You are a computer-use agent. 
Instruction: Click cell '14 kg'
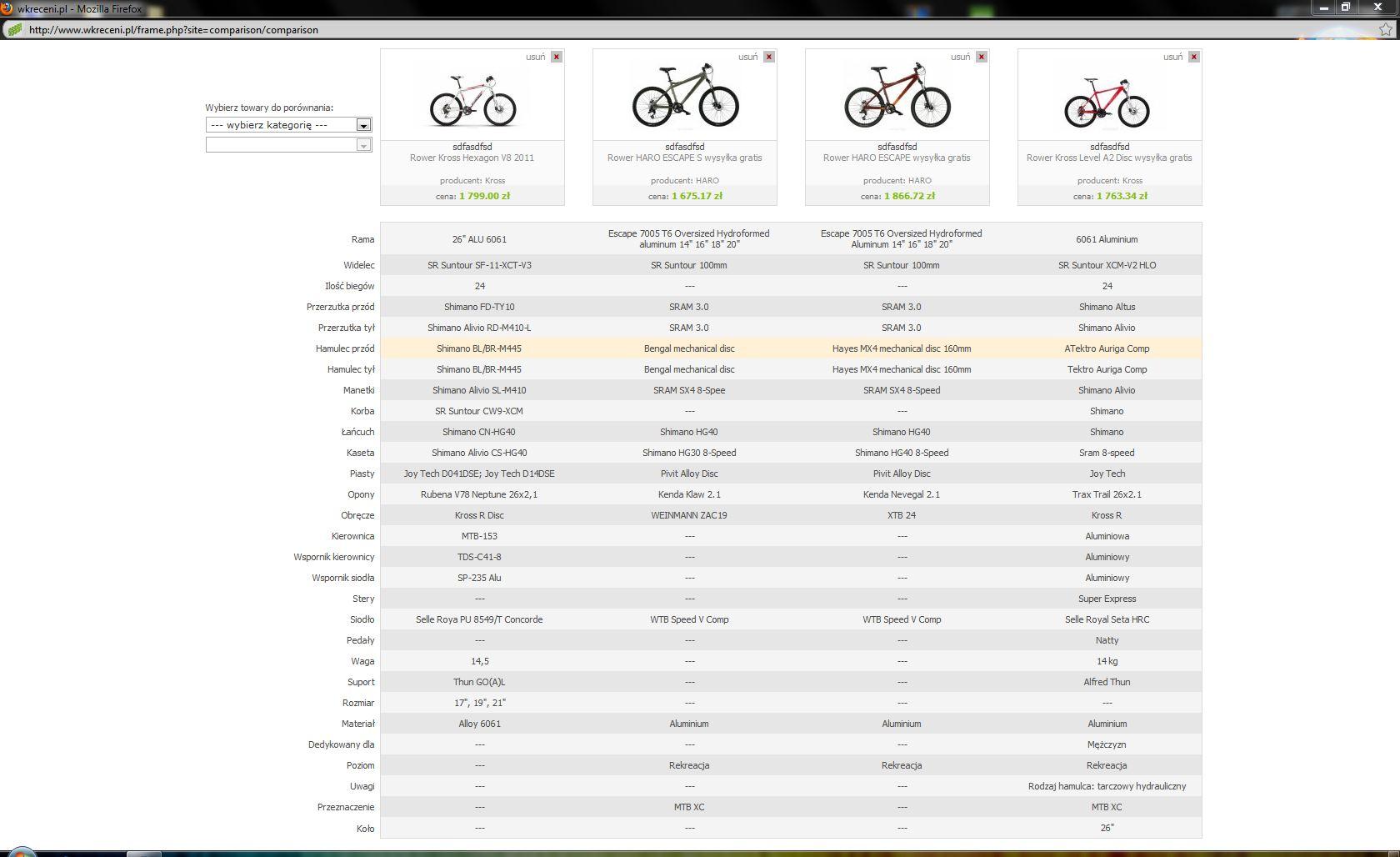coord(1107,661)
